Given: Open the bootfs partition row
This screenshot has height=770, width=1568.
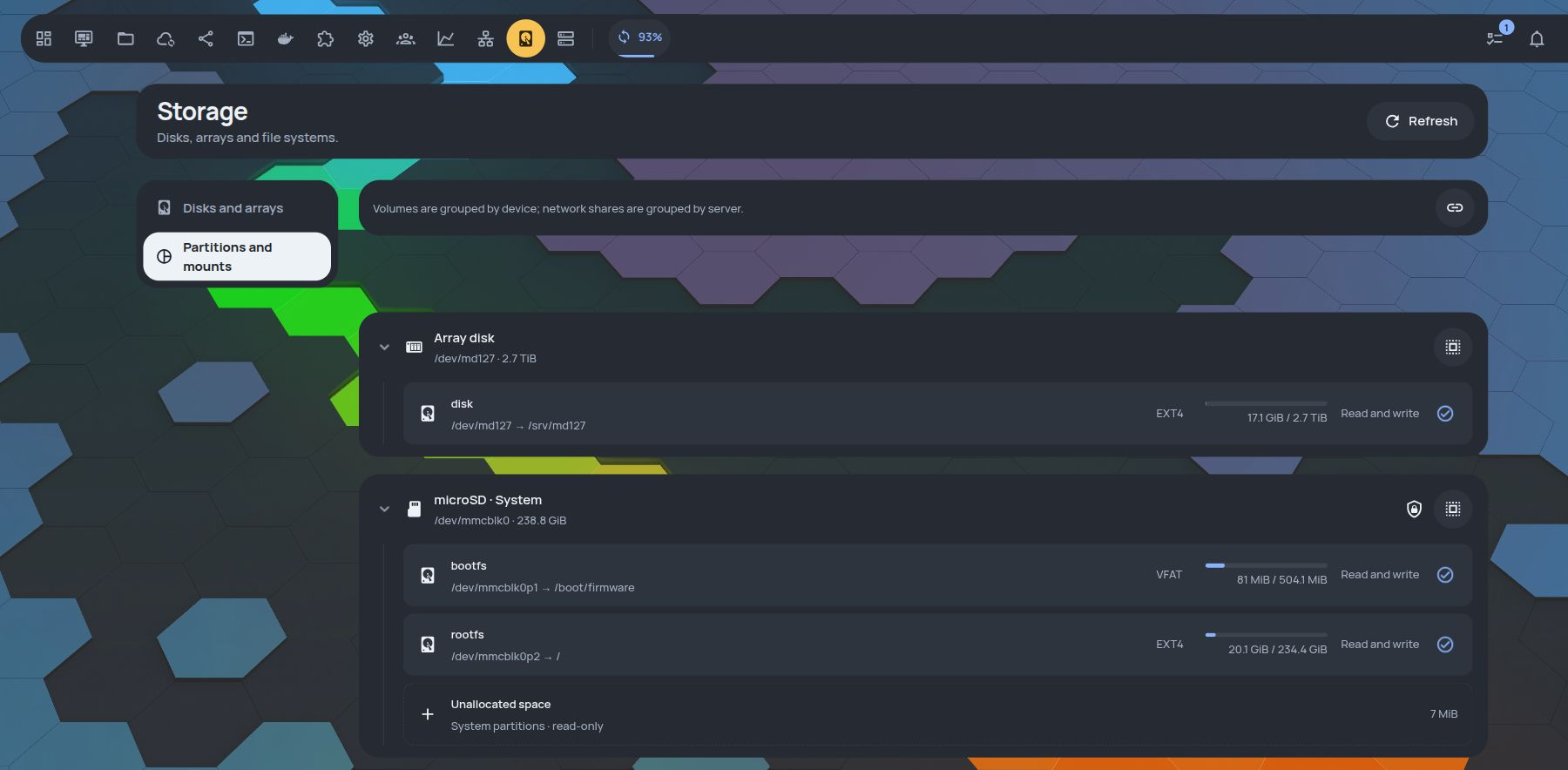Looking at the screenshot, I should click(x=937, y=575).
